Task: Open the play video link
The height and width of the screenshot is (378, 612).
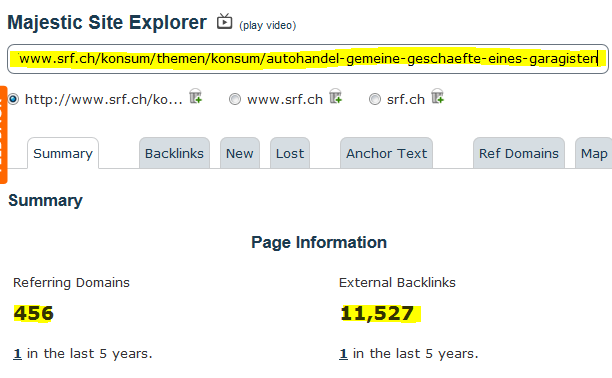Action: tap(268, 25)
